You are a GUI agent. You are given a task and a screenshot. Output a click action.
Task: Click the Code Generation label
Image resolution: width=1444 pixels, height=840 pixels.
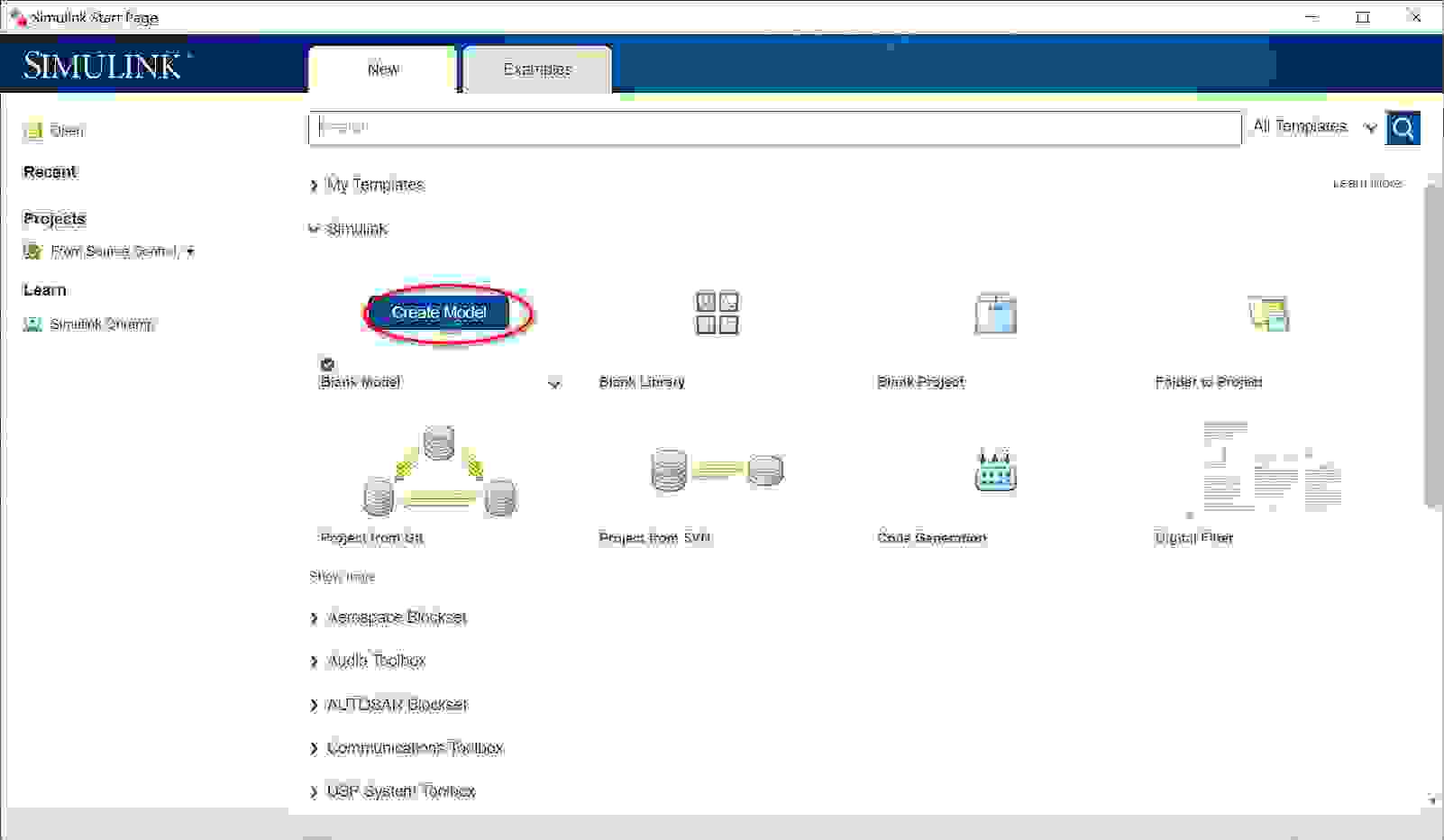(932, 538)
